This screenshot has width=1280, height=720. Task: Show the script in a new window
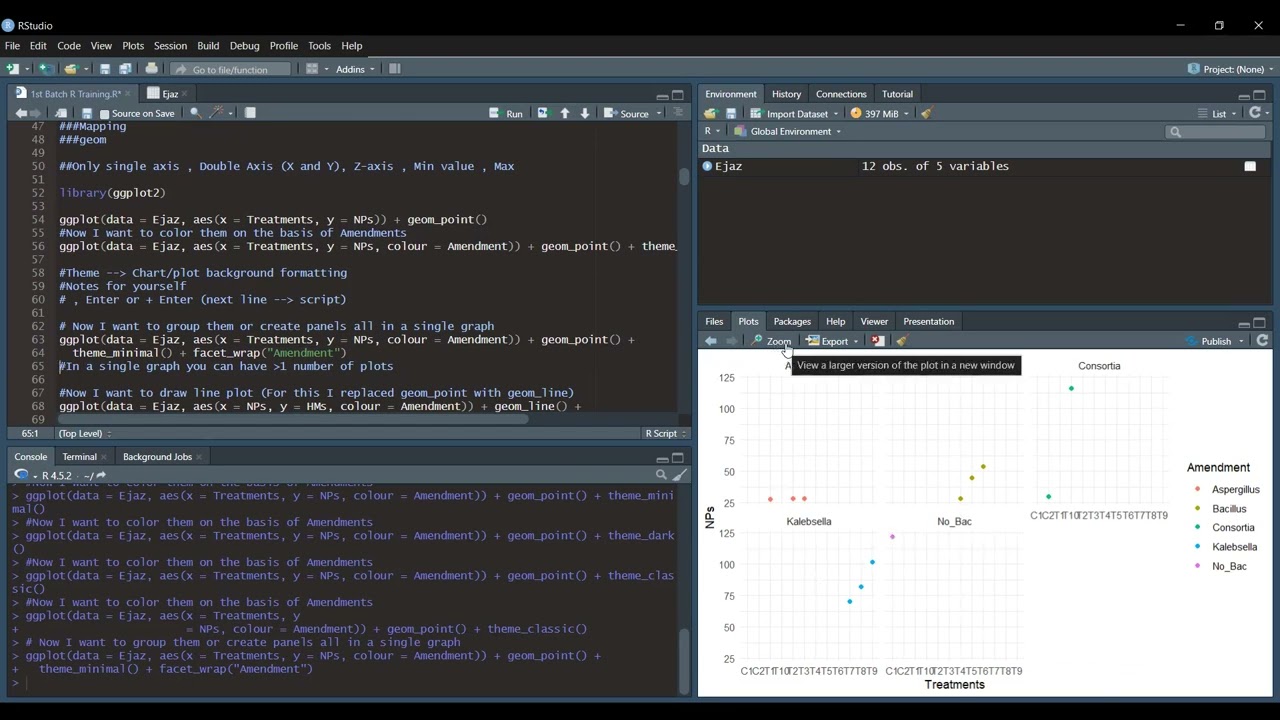pyautogui.click(x=61, y=114)
